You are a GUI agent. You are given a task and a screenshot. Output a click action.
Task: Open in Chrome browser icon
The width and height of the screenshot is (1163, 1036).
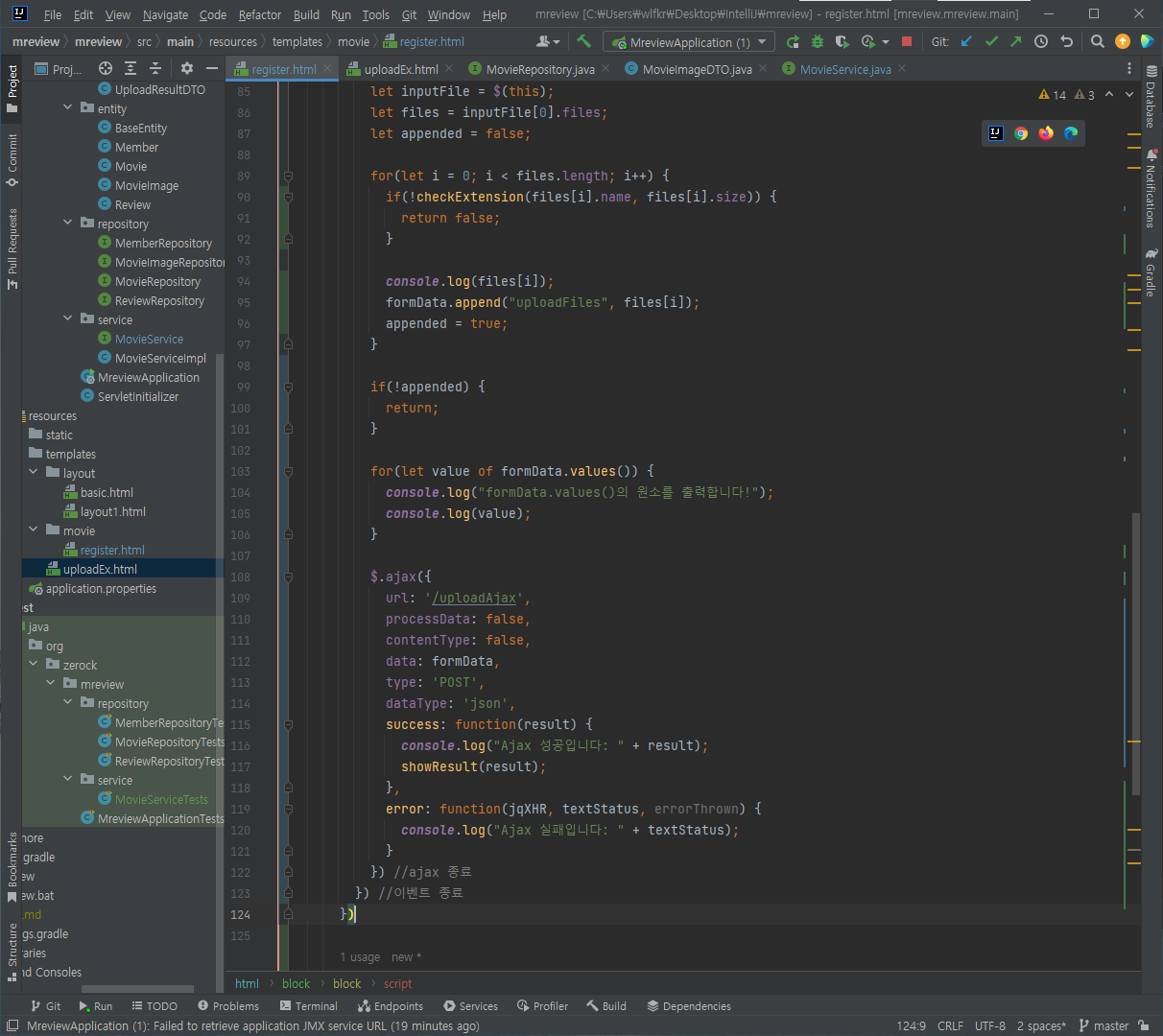[1021, 133]
